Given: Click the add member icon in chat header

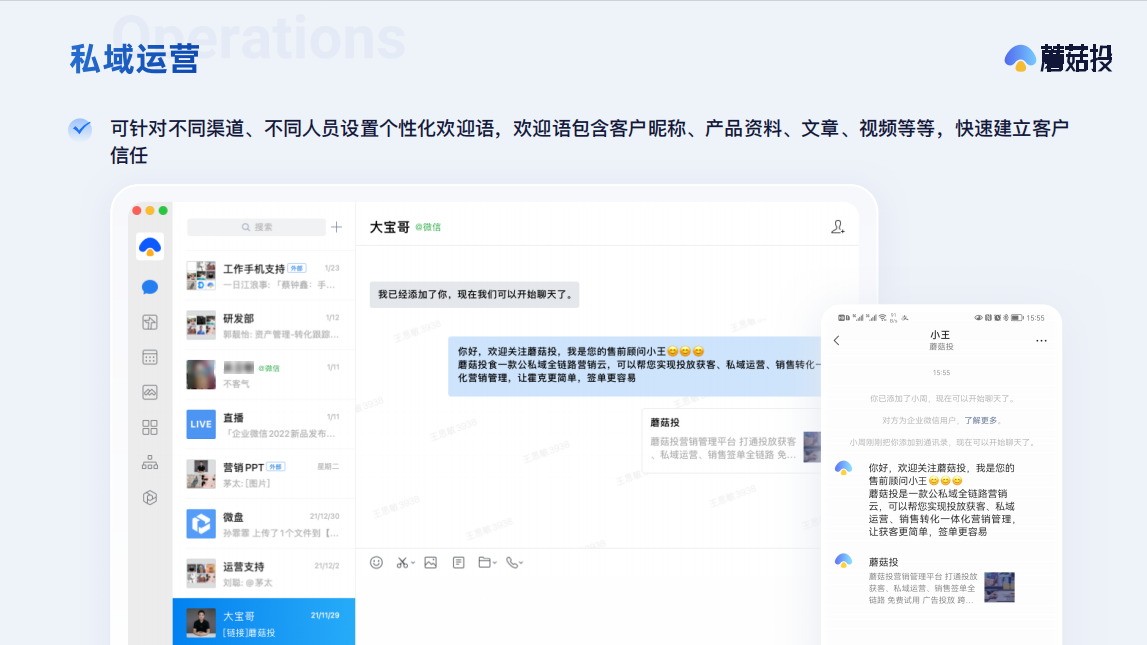Looking at the screenshot, I should (837, 227).
